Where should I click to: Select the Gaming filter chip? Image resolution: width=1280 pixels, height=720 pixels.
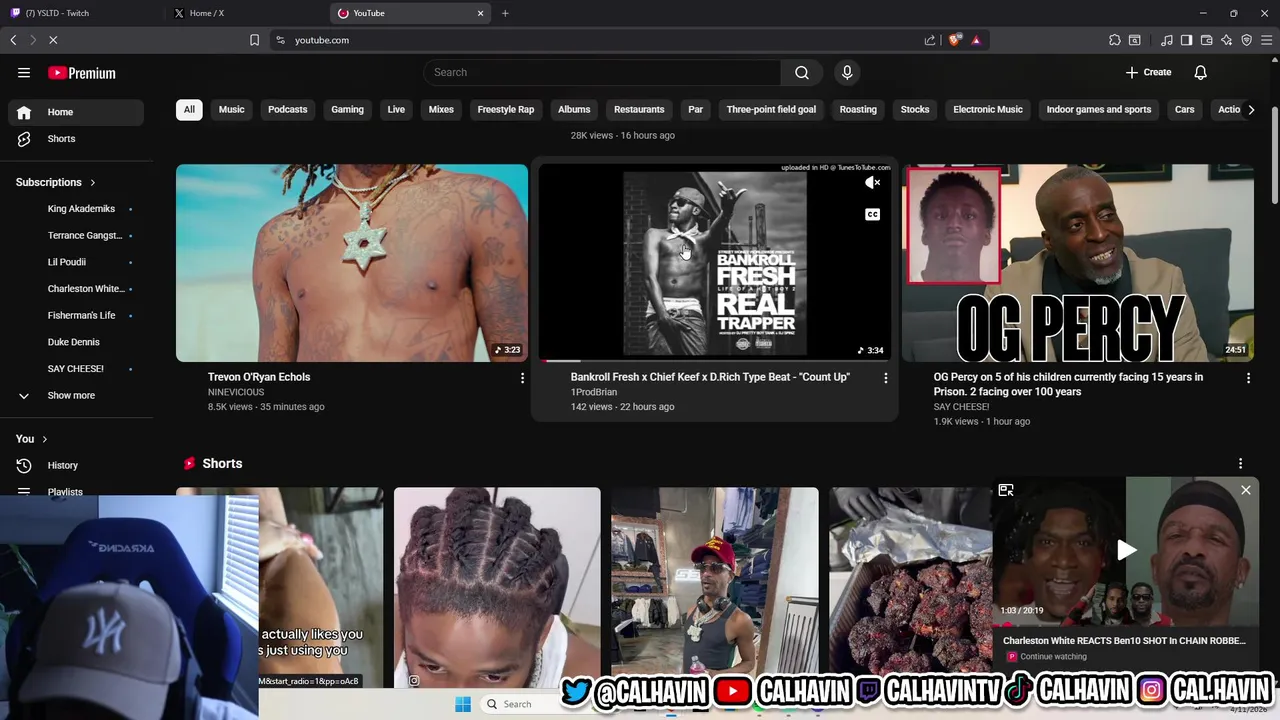347,109
